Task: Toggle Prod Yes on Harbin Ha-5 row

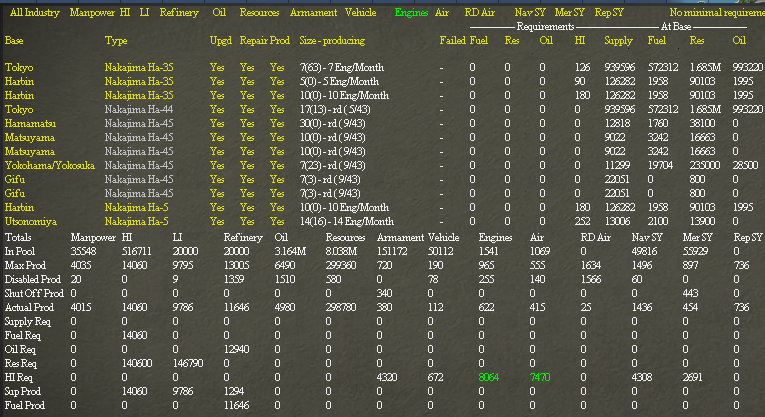Action: pyautogui.click(x=277, y=207)
